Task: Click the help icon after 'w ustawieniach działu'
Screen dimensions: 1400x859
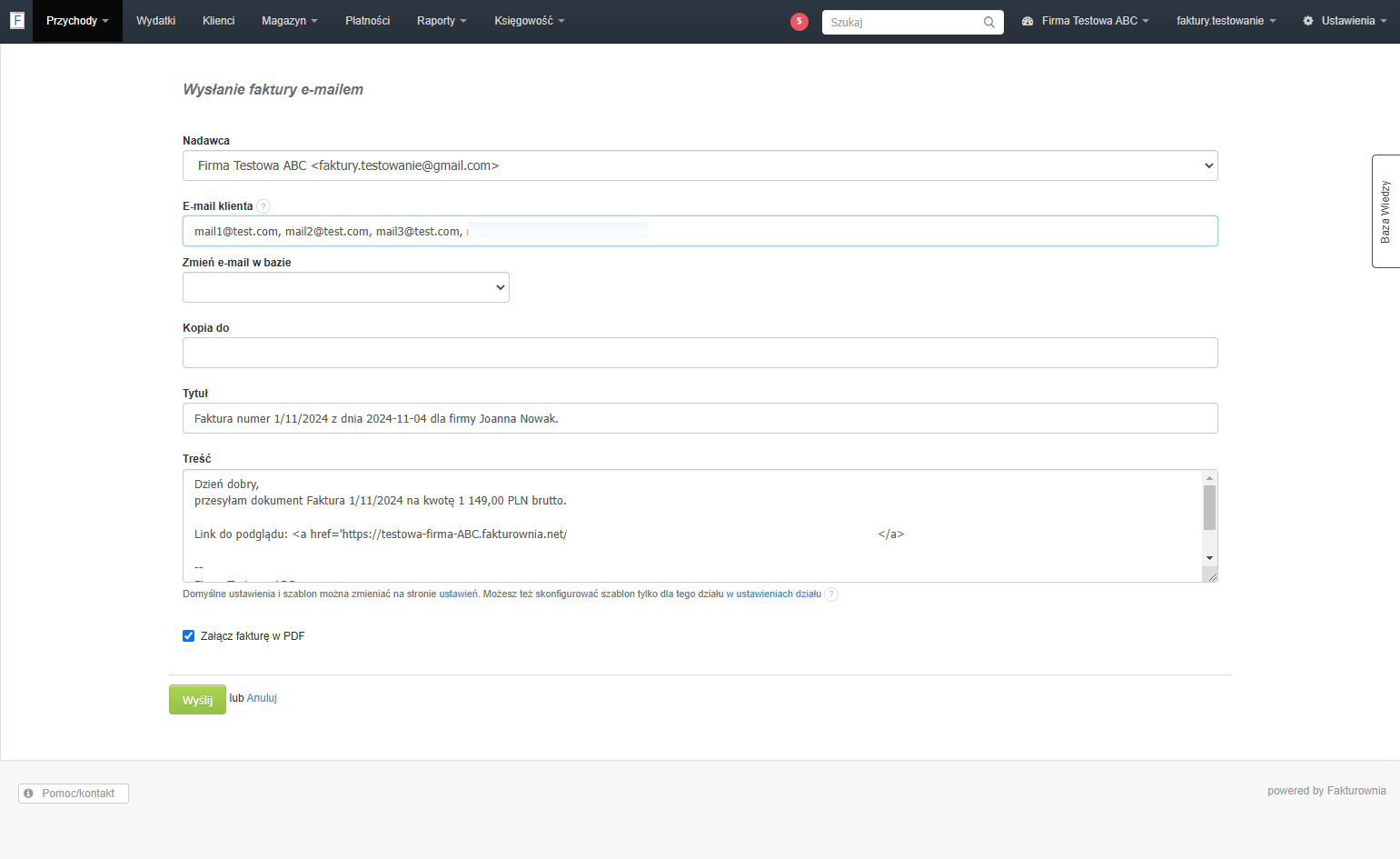Action: tap(831, 594)
